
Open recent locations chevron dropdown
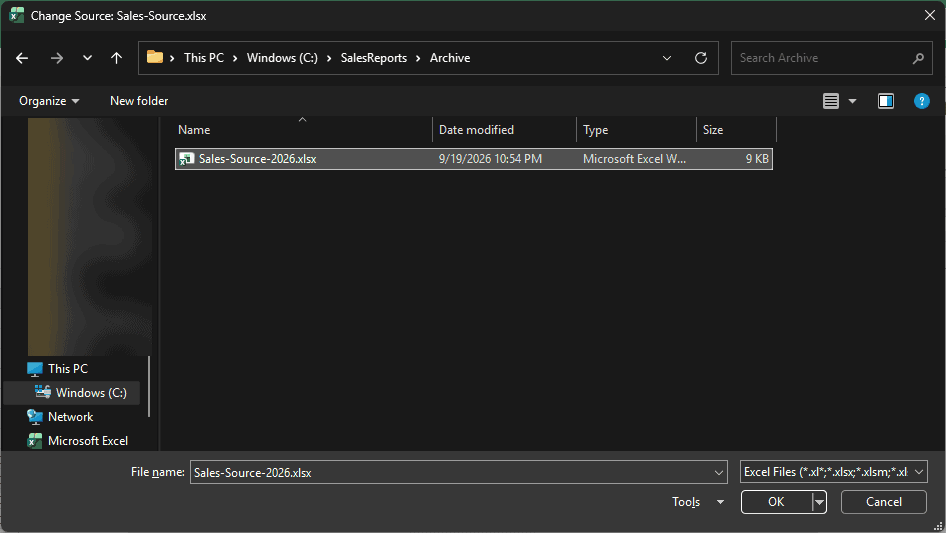click(x=87, y=58)
